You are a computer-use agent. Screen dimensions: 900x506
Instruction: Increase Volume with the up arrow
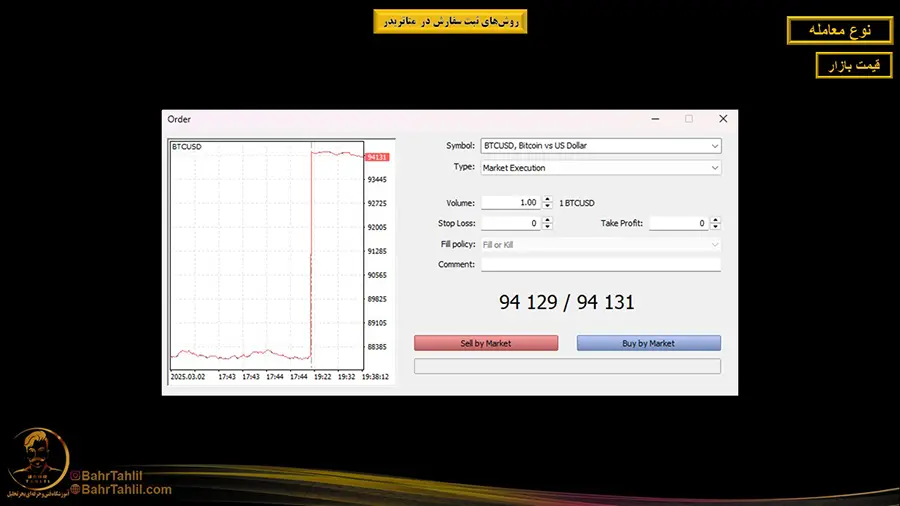[547, 200]
